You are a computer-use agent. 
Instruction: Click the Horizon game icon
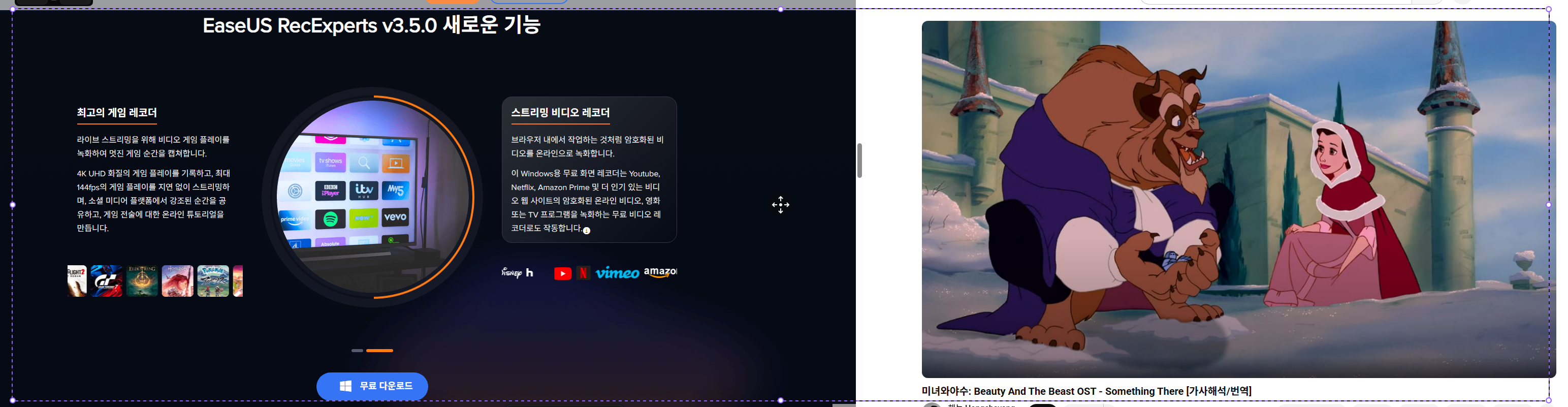pos(177,281)
